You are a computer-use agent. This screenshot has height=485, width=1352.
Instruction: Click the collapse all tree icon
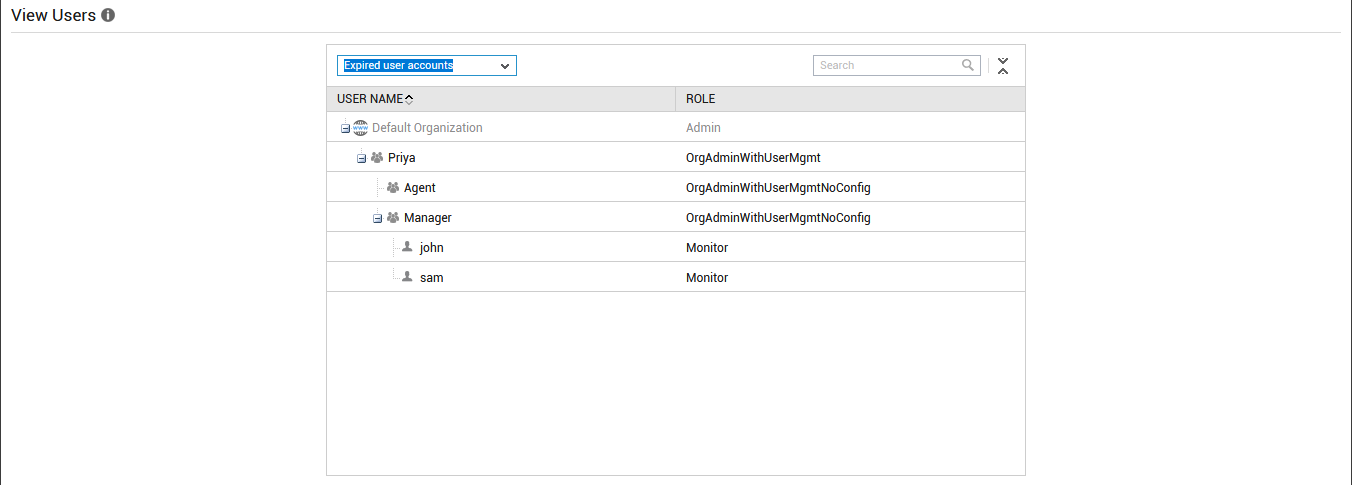point(1003,66)
